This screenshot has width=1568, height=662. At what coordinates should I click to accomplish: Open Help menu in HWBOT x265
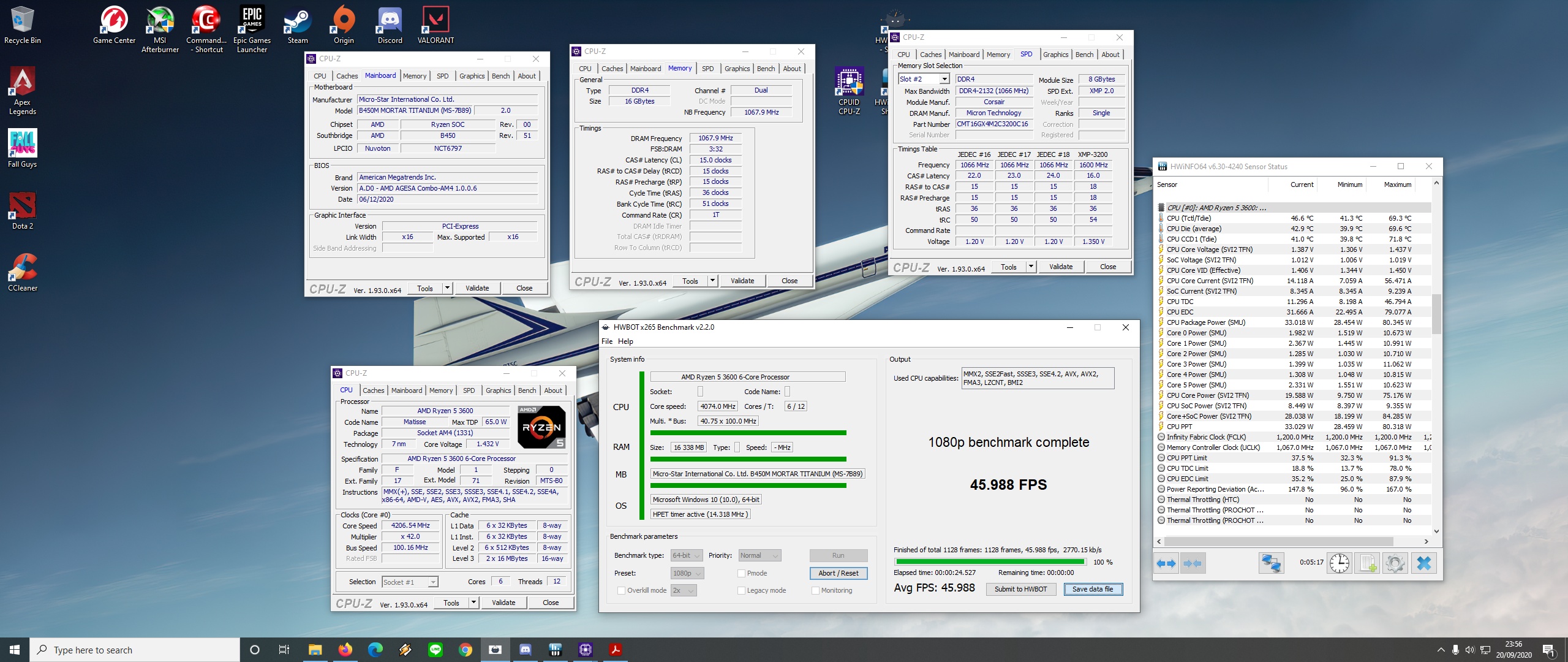point(625,341)
